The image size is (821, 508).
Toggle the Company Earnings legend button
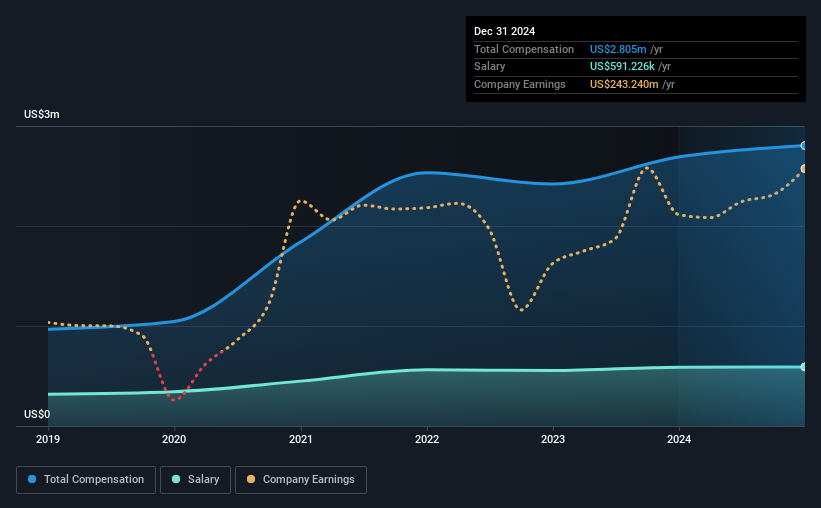(301, 480)
